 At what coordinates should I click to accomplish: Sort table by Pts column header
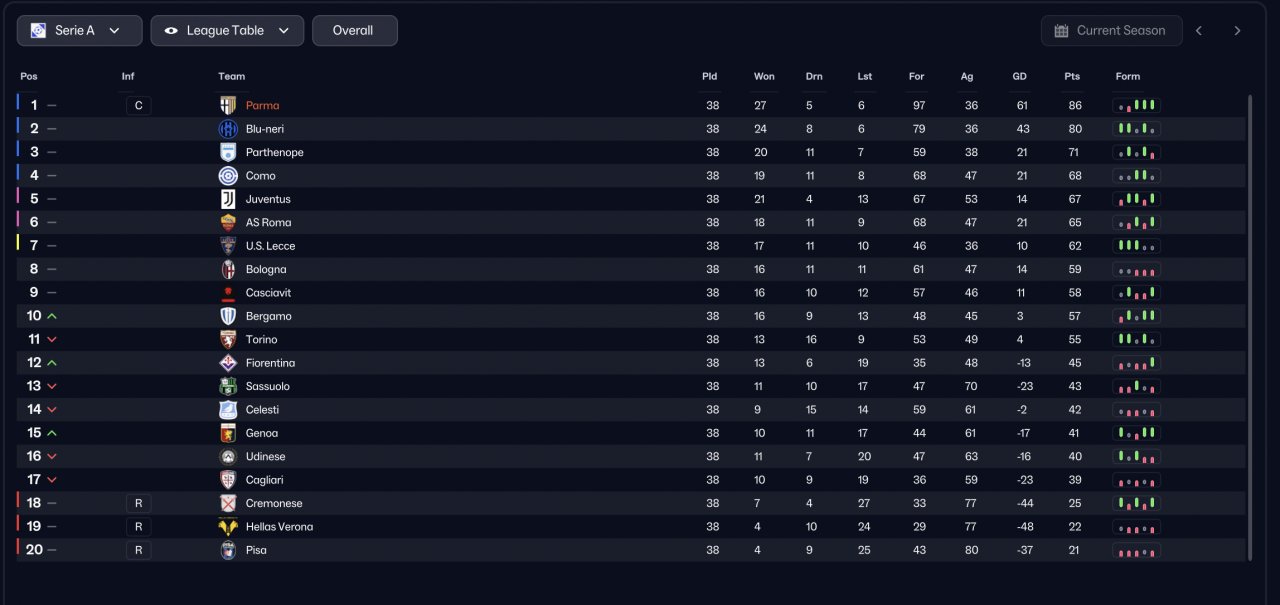[x=1072, y=77]
